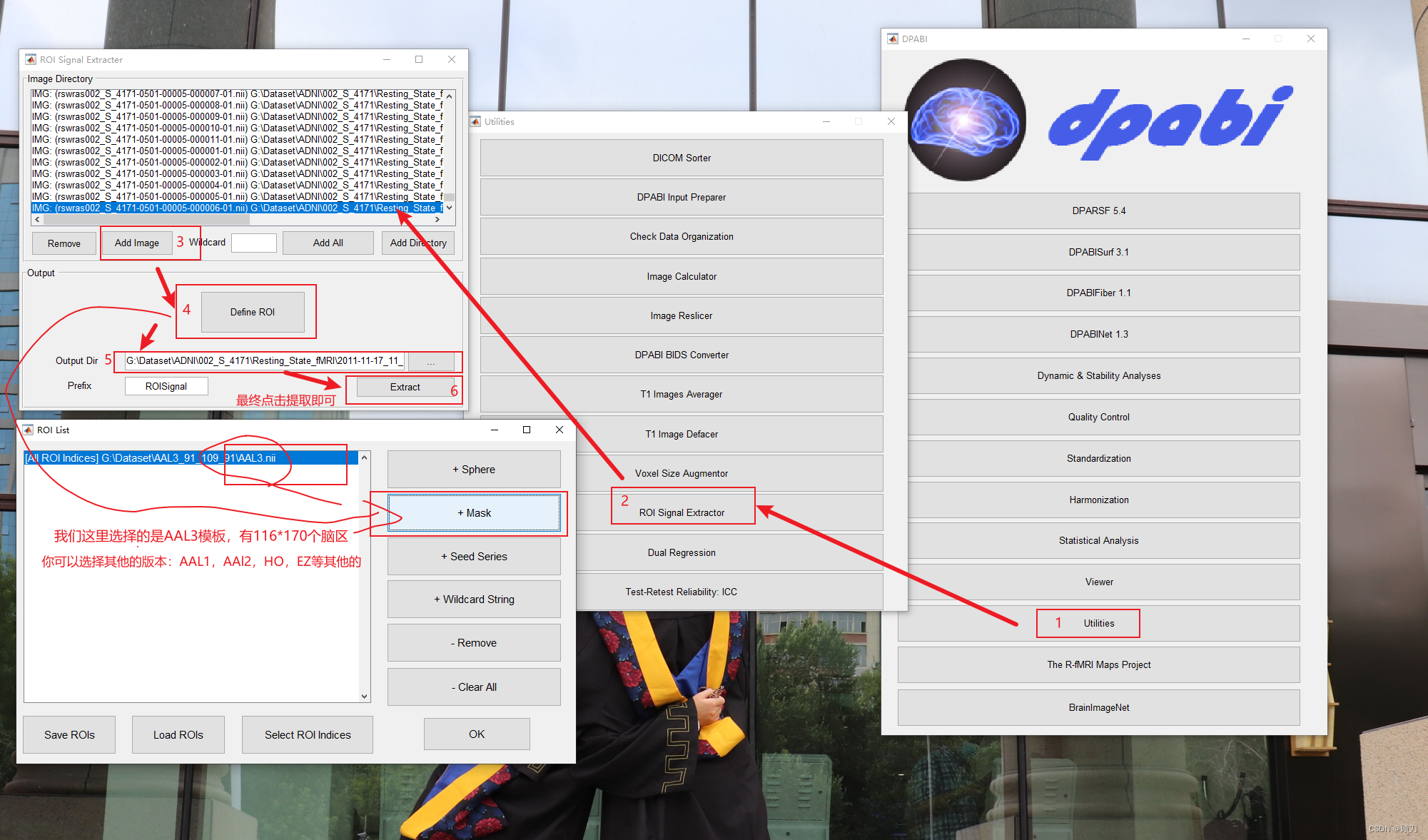The image size is (1428, 840).
Task: Click image list scroll-left arrow
Action: pyautogui.click(x=37, y=220)
